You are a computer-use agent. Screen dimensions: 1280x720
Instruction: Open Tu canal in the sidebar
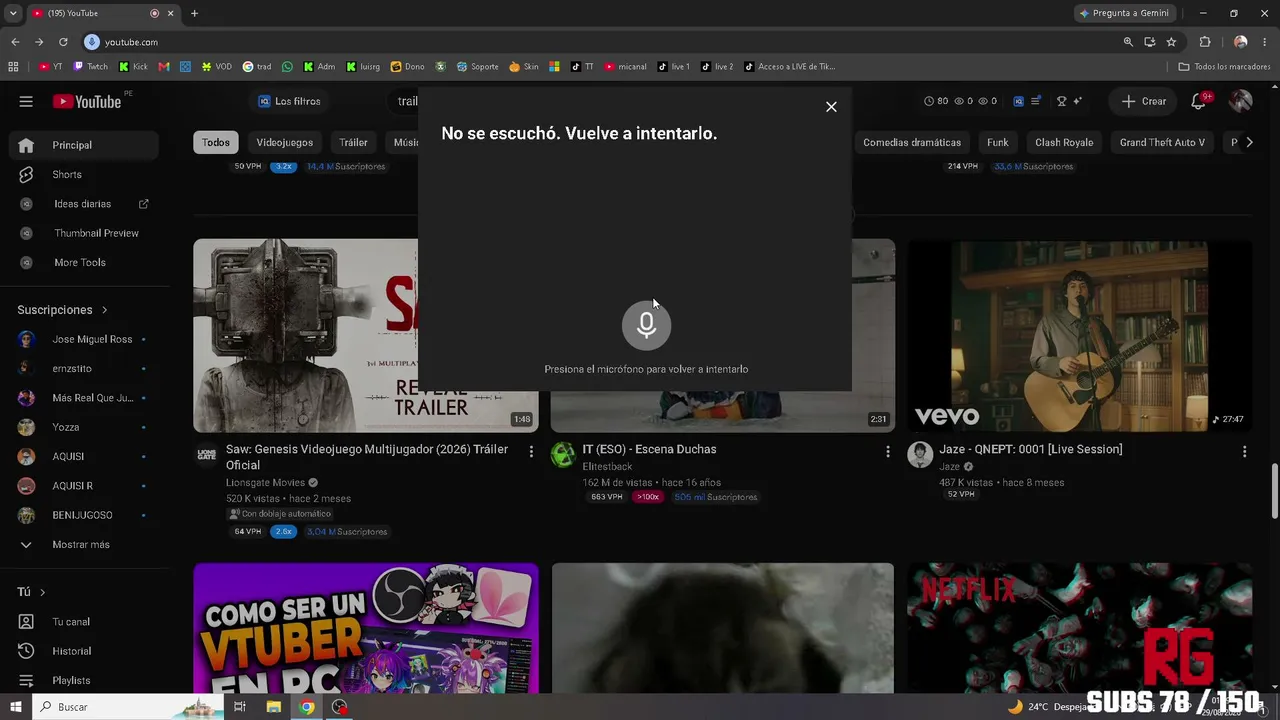[84, 621]
